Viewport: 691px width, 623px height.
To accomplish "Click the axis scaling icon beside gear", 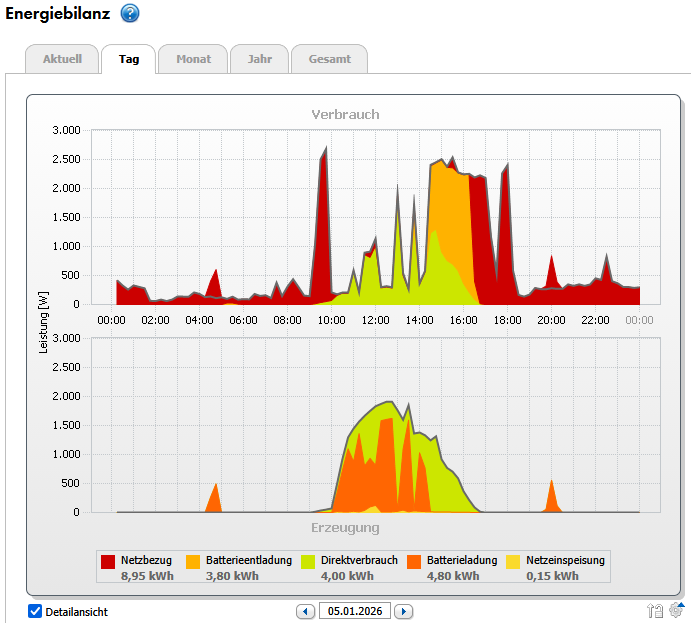I will (x=655, y=611).
